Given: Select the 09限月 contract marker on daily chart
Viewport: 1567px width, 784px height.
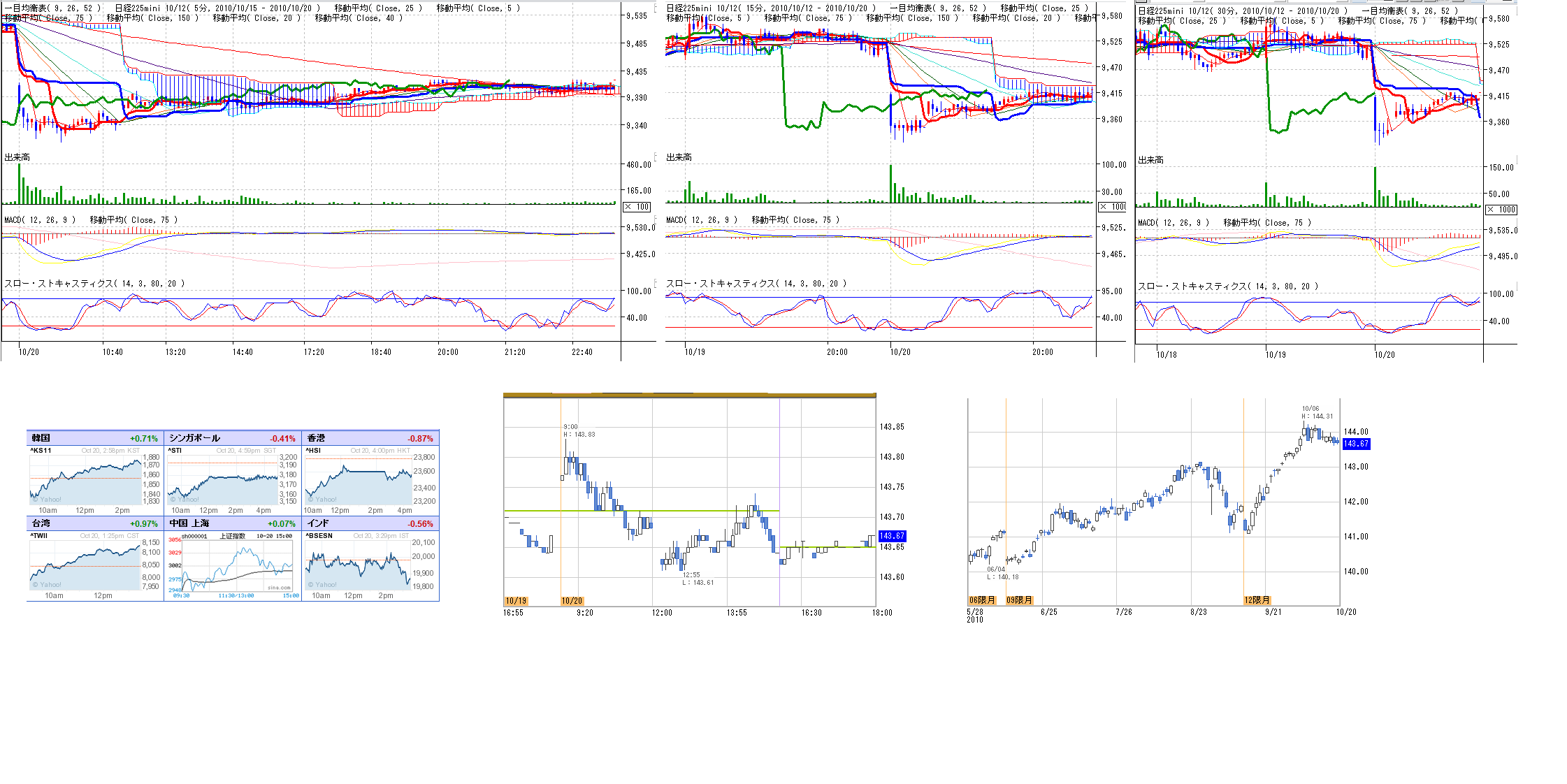Looking at the screenshot, I should click(x=1018, y=600).
